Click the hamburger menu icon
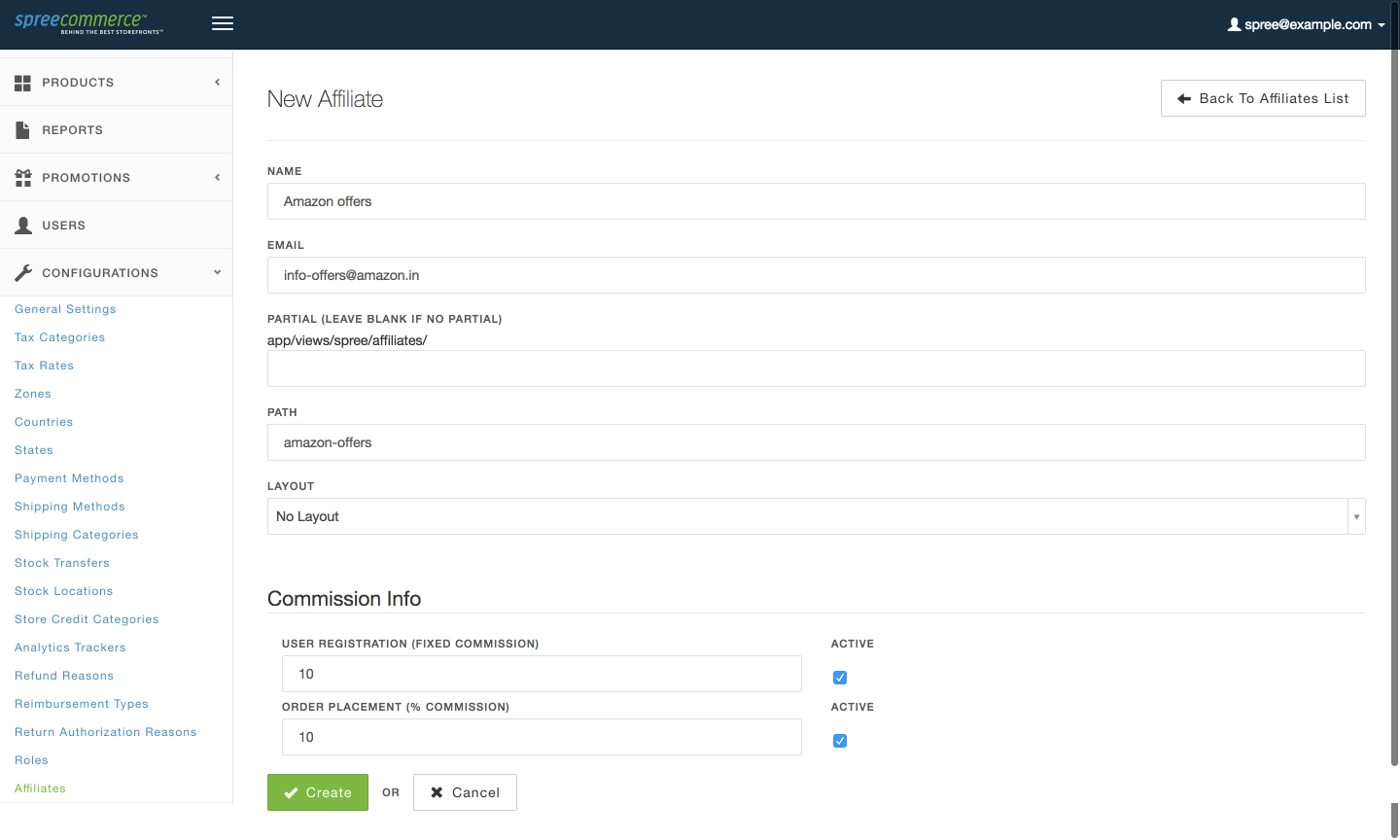Image resolution: width=1400 pixels, height=840 pixels. [222, 23]
